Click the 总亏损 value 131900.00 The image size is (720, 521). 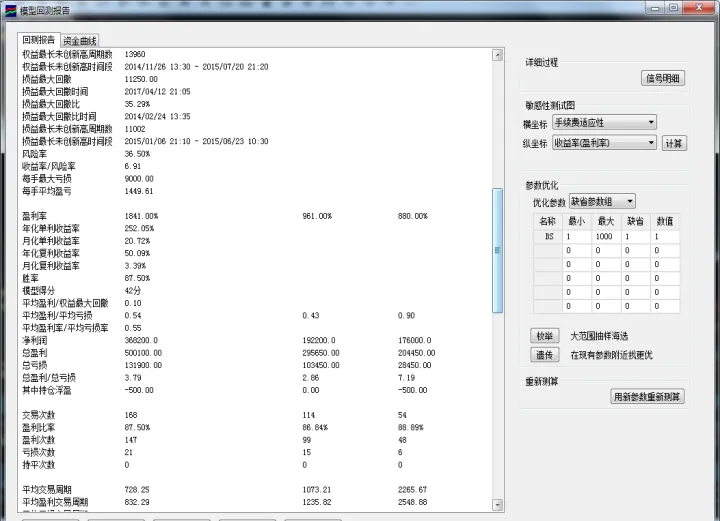pos(143,365)
